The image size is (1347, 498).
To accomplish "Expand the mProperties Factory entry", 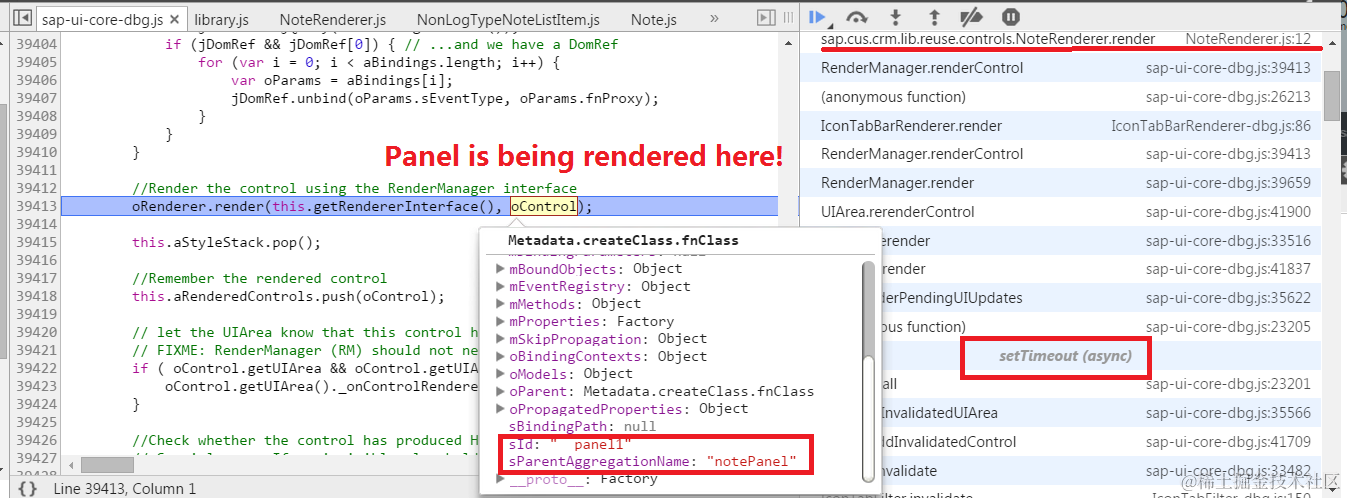I will click(501, 322).
